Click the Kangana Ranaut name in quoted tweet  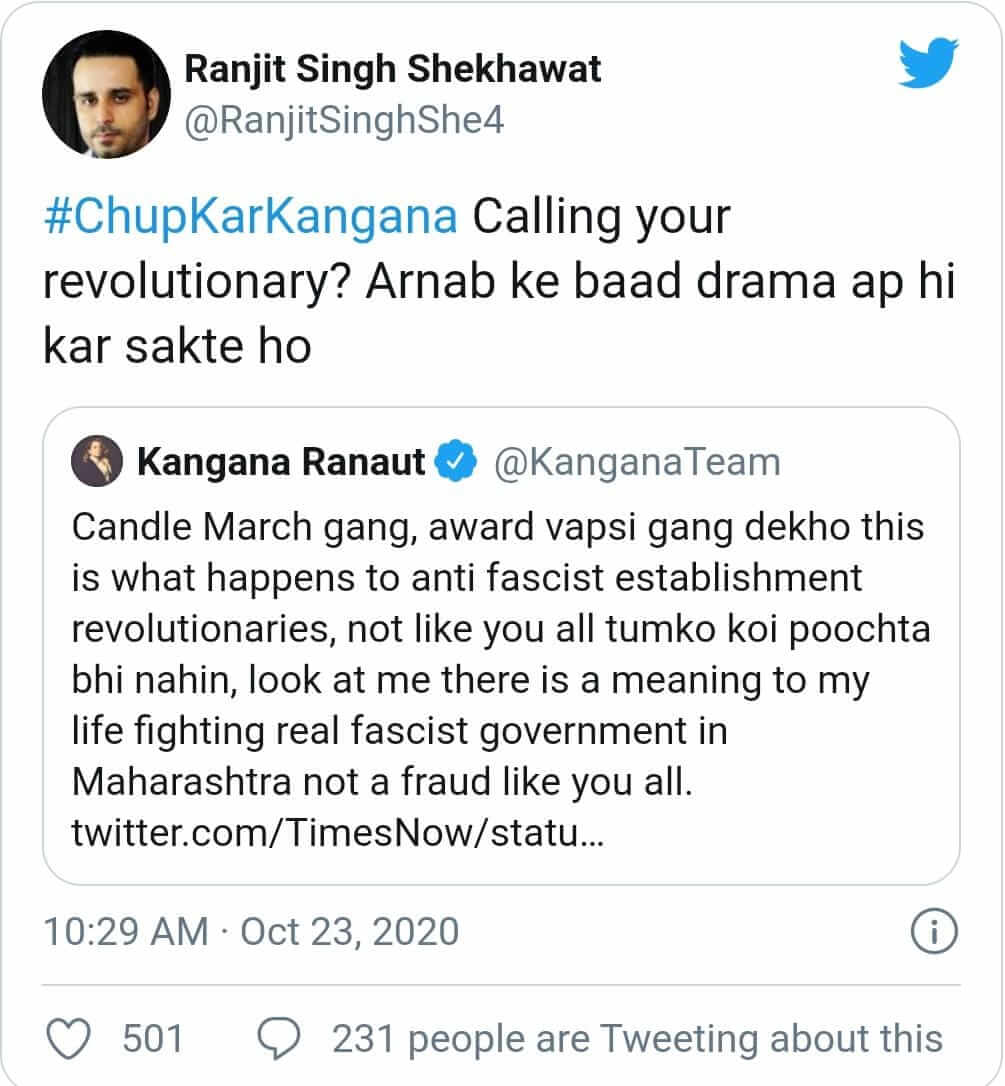pos(281,462)
